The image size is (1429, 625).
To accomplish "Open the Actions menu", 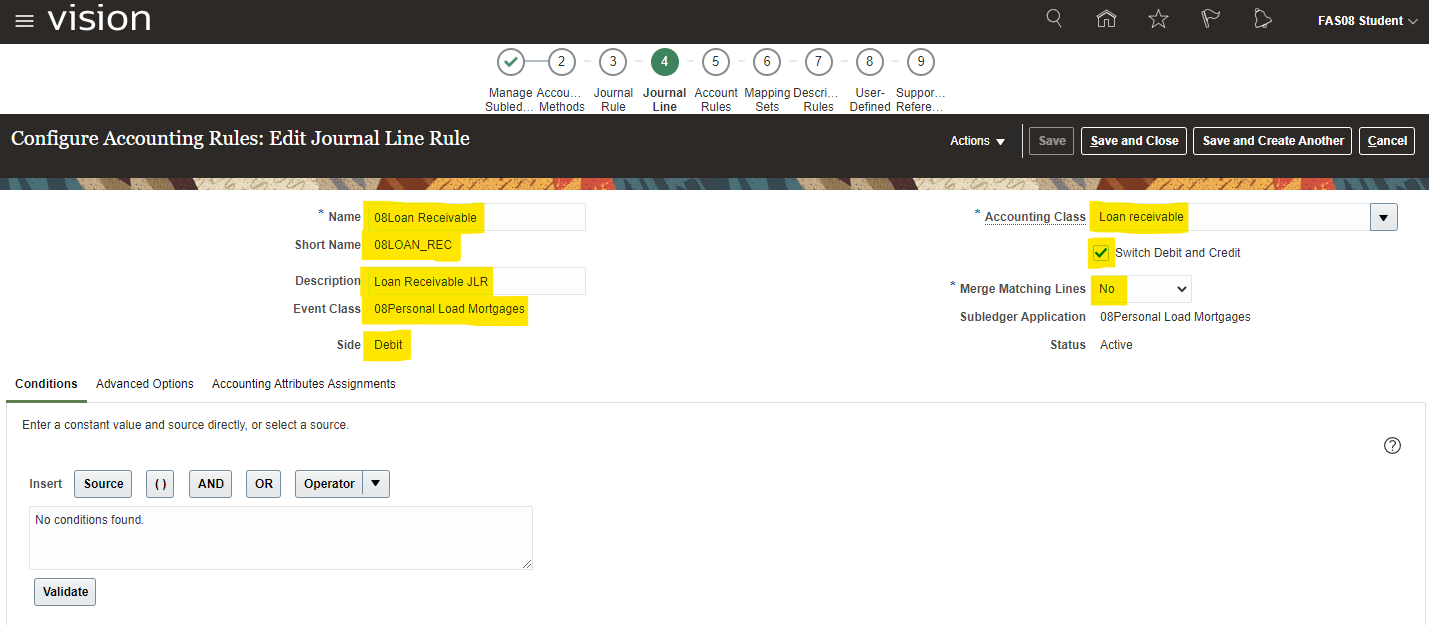I will (x=977, y=141).
